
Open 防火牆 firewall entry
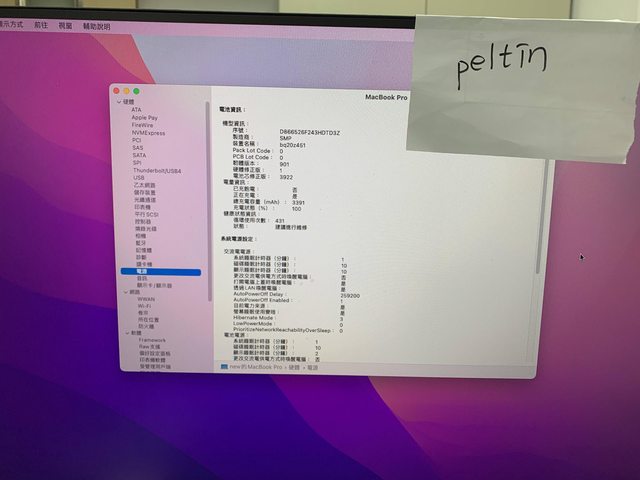pyautogui.click(x=146, y=327)
